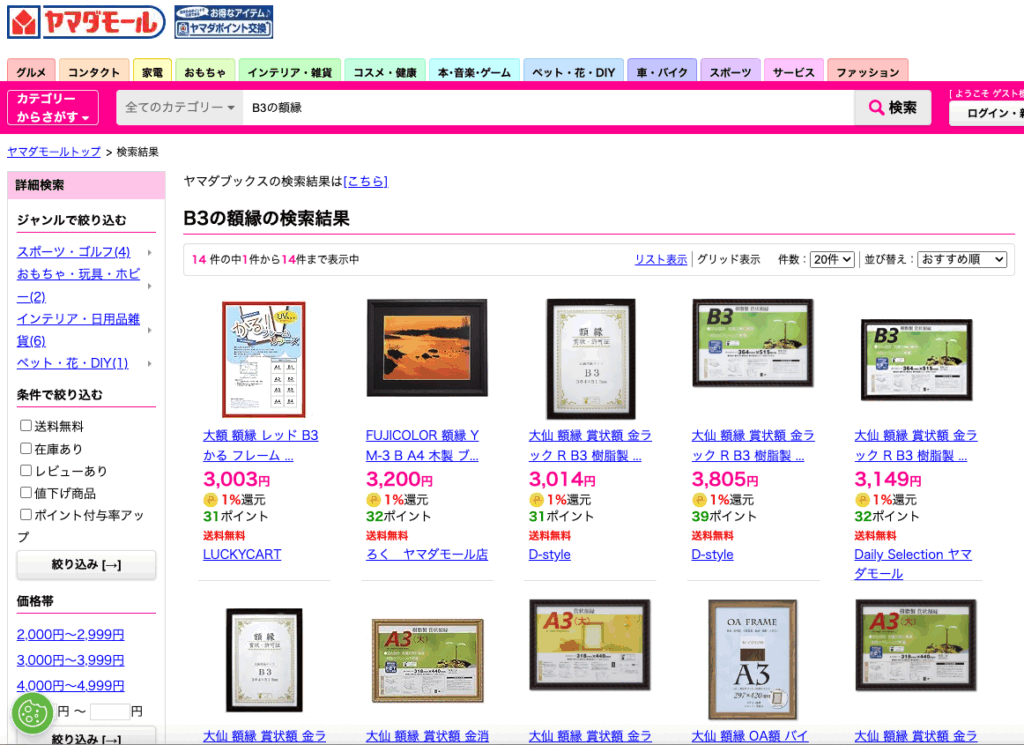1024x745 pixels.
Task: Open the 全てのカテゴリー dropdown
Action: 180,108
